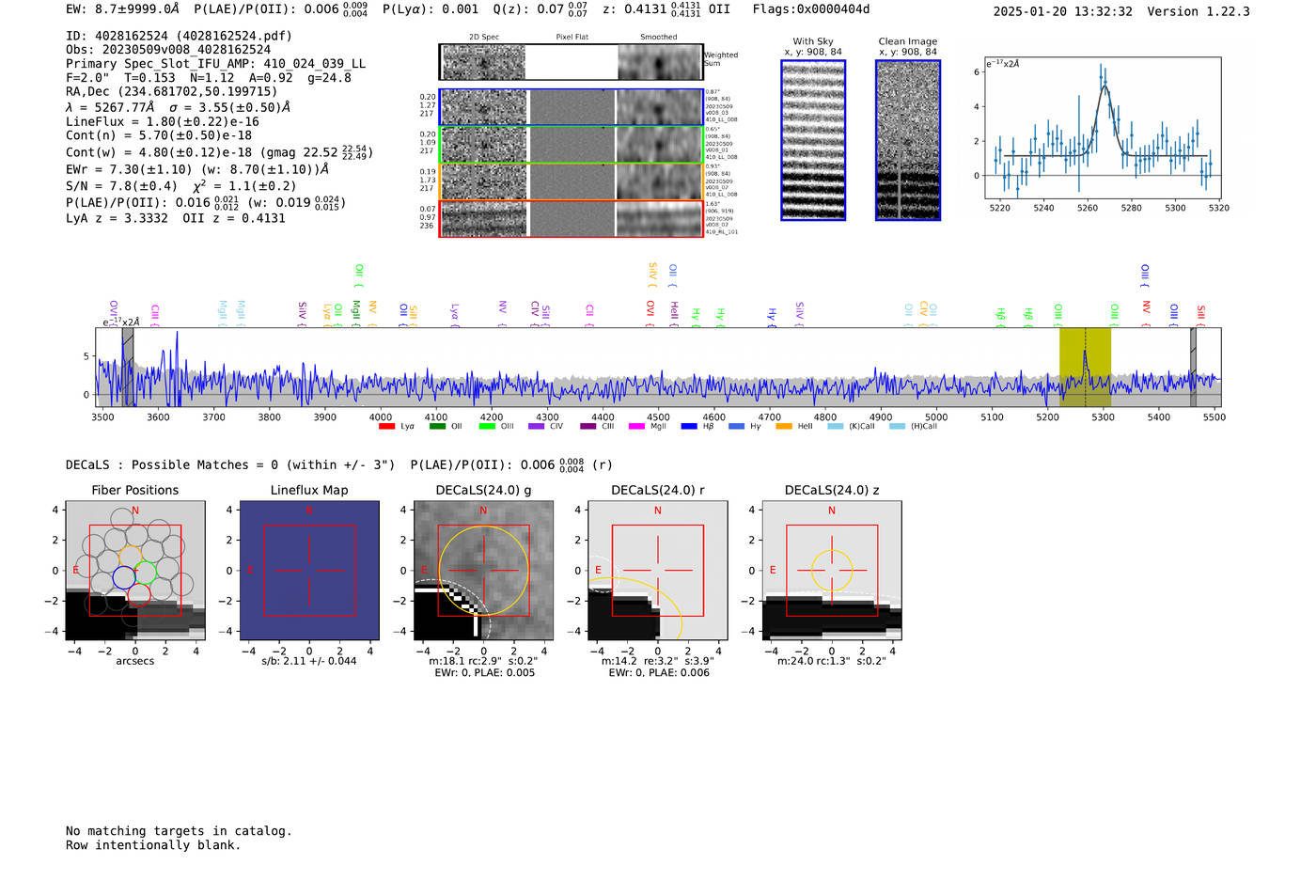Click the raised lime OII line label
Viewport: 1316px width, 896px height.
pyautogui.click(x=359, y=273)
